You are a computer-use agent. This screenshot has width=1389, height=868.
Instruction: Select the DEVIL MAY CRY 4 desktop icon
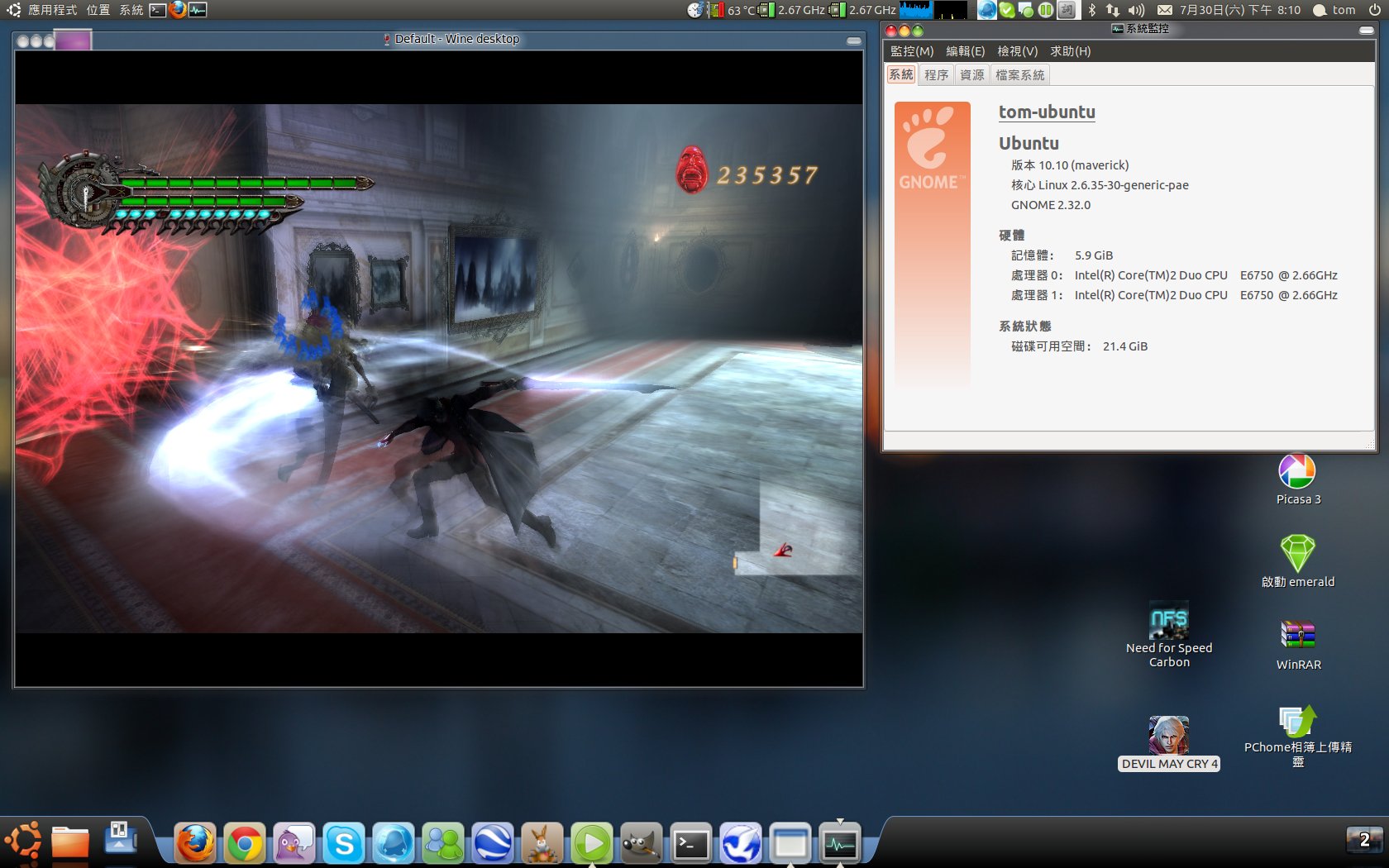click(x=1169, y=744)
